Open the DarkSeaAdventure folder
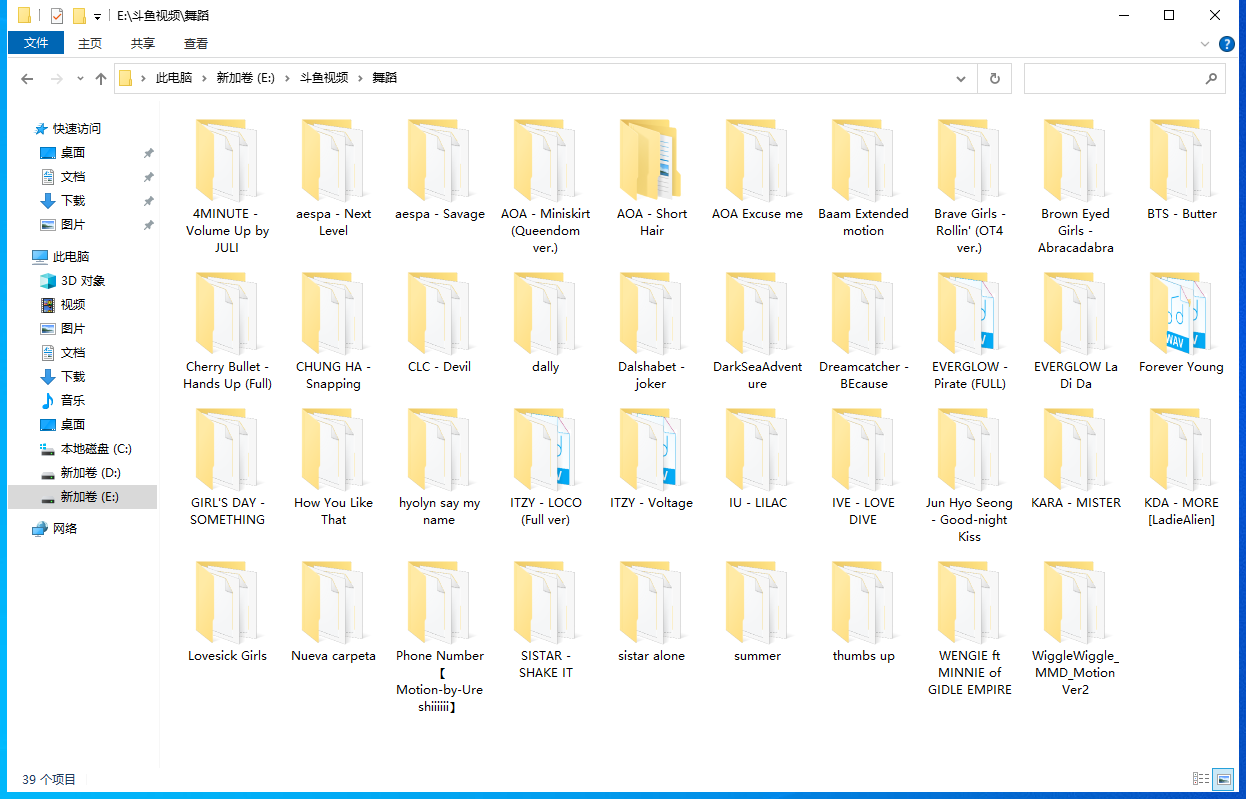 (x=757, y=331)
